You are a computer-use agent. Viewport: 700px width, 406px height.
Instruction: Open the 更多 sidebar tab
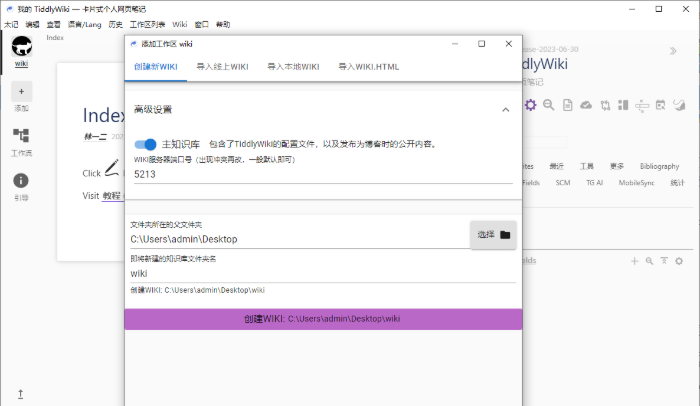tap(617, 166)
